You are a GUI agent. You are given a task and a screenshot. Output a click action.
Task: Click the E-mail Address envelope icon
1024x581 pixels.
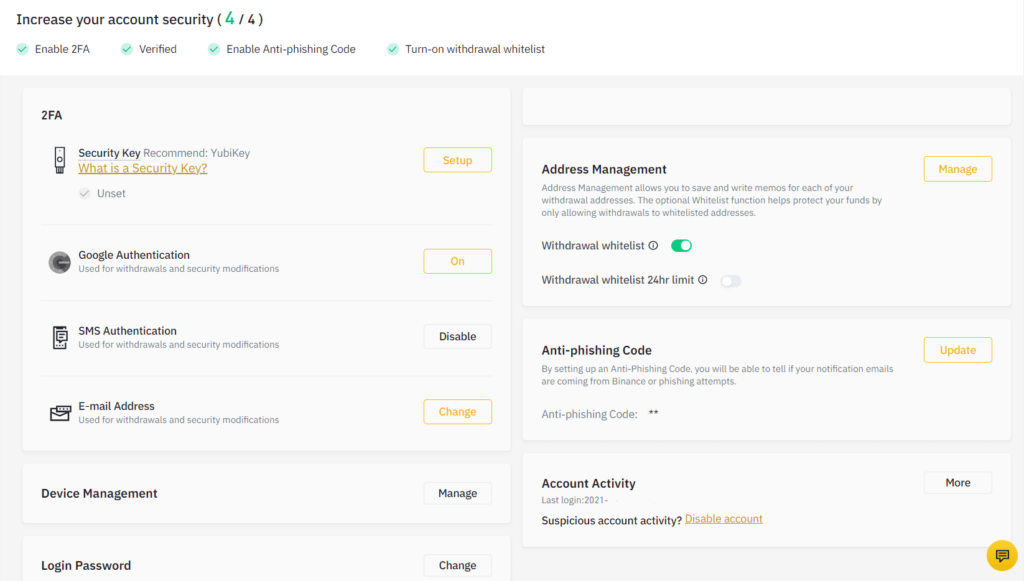pos(60,413)
